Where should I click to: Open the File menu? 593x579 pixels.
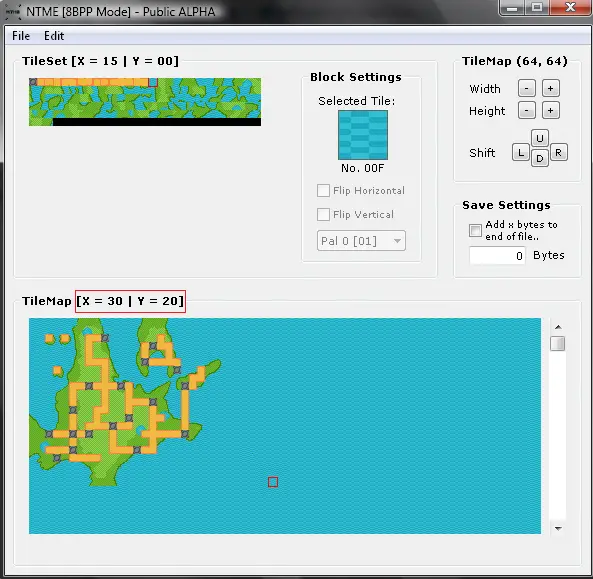21,36
